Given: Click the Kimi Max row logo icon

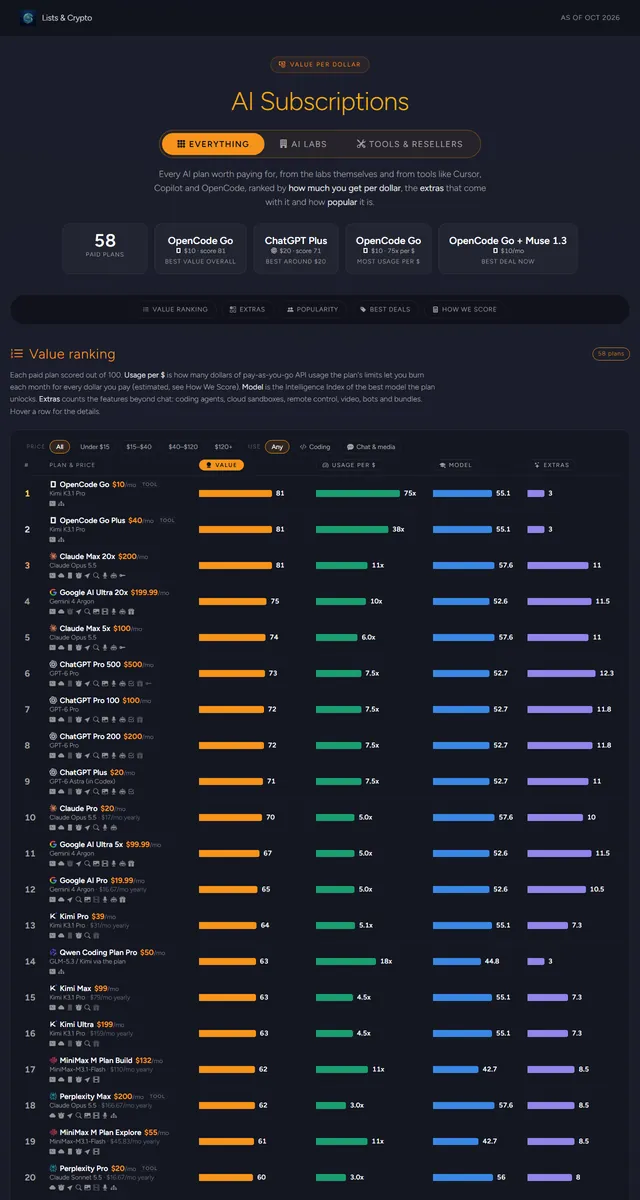Looking at the screenshot, I should (53, 988).
